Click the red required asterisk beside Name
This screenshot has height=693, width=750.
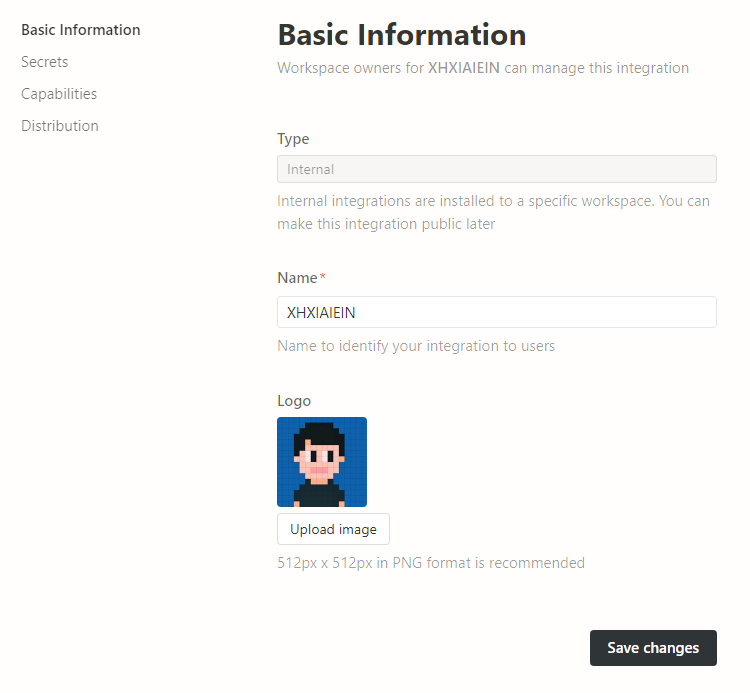(x=323, y=276)
